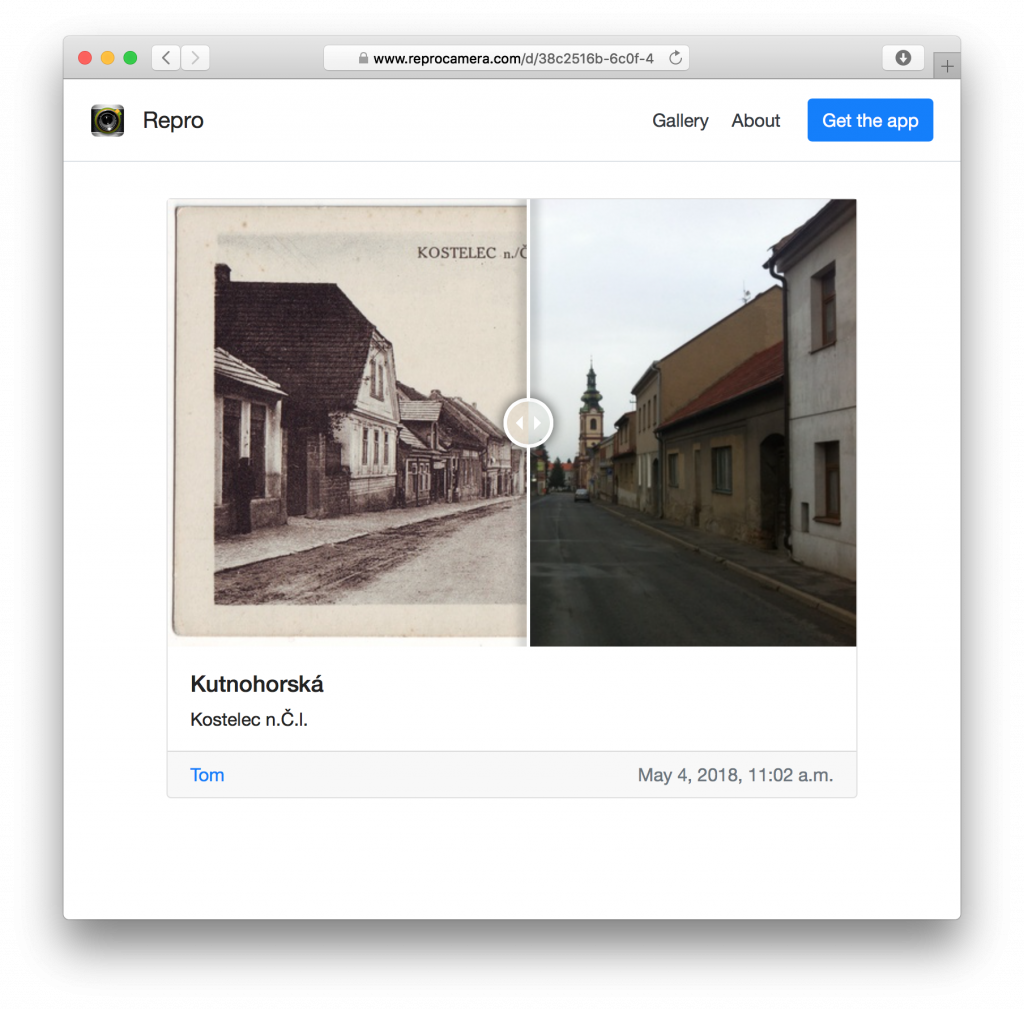Click the before/after comparison slider handle
This screenshot has height=1010, width=1024.
(x=528, y=423)
